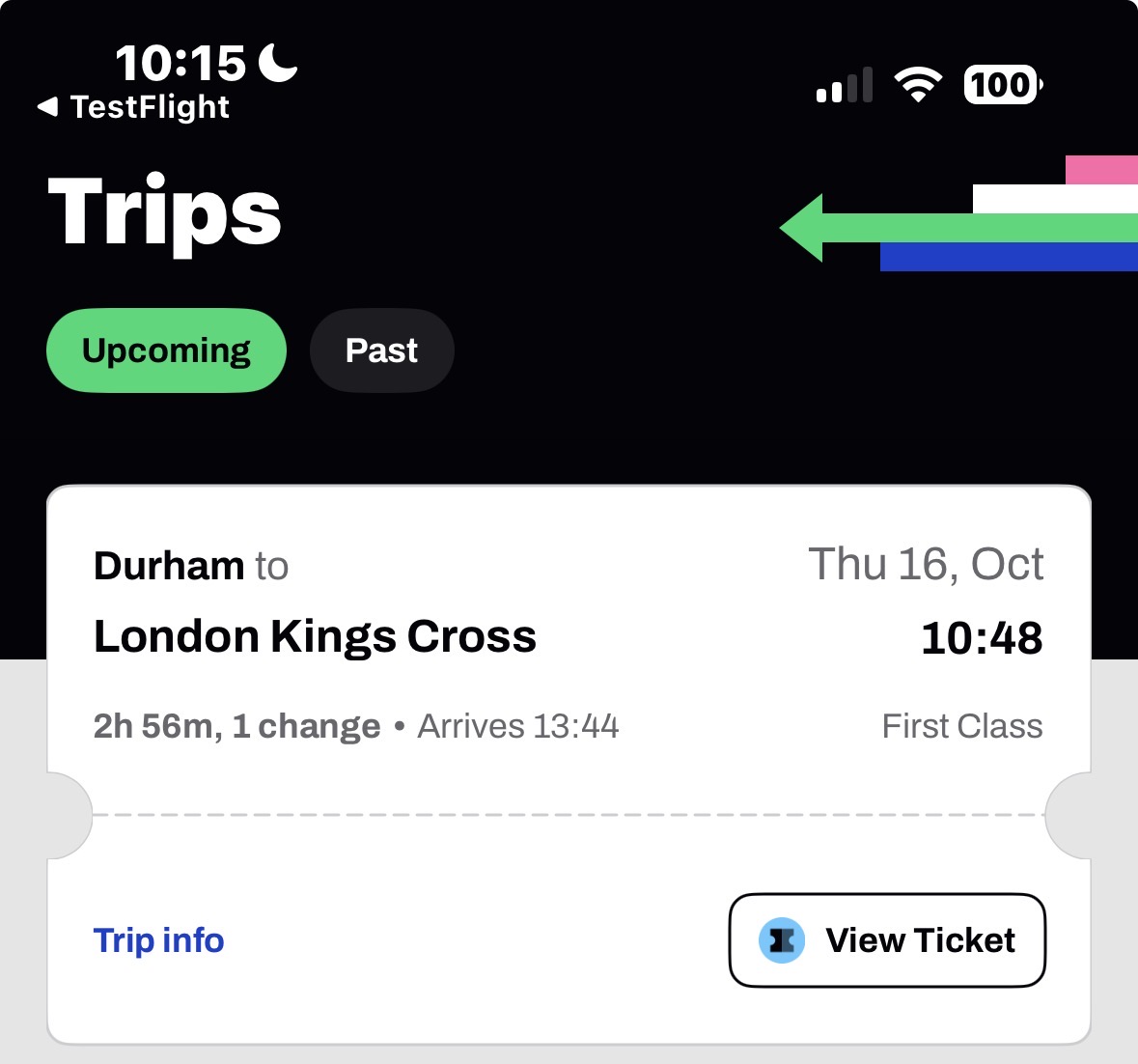Screen dimensions: 1138x1064
Task: Open the Trip info link
Action: pyautogui.click(x=159, y=940)
